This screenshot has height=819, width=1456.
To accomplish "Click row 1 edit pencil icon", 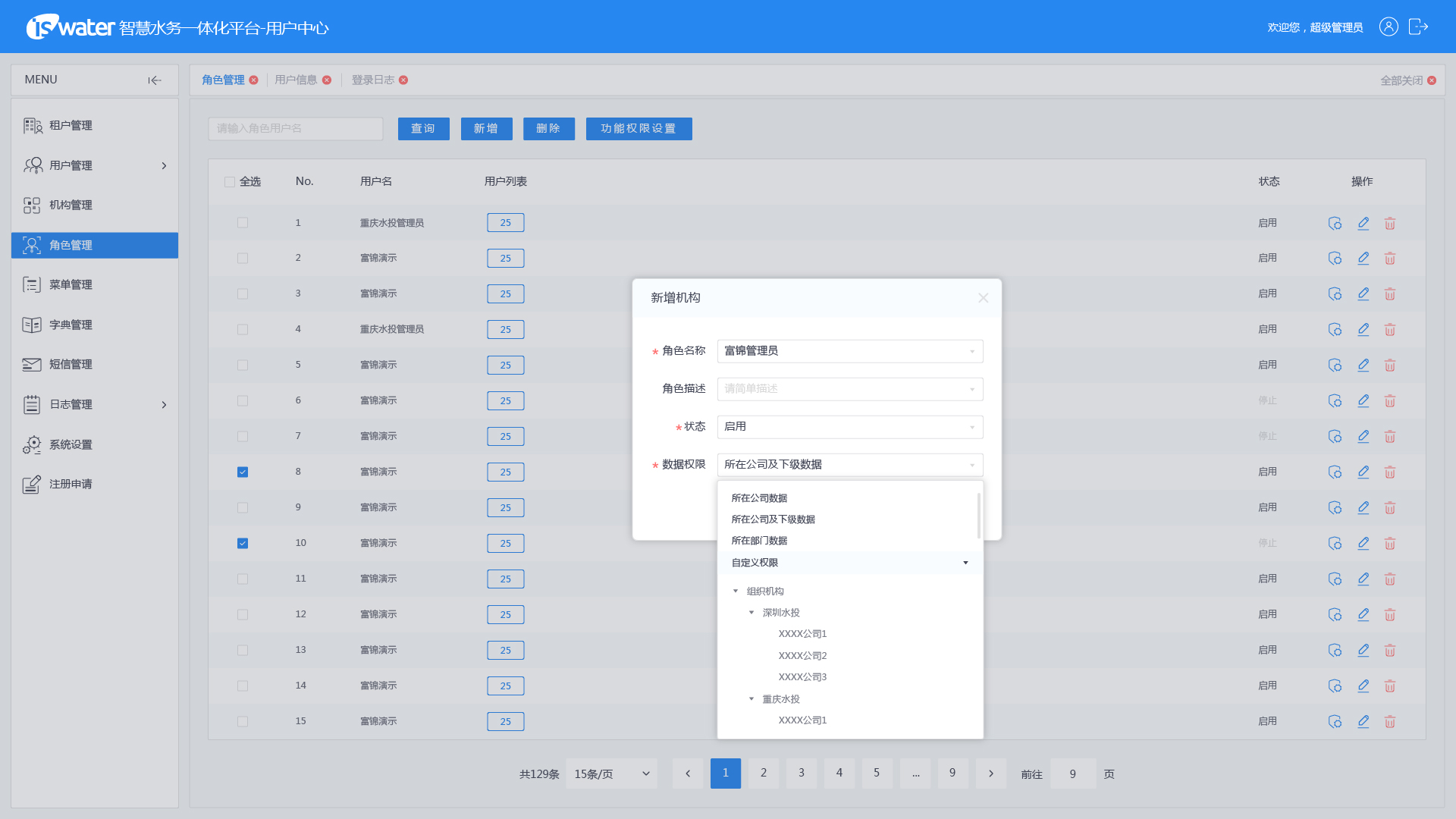I will 1363,224.
